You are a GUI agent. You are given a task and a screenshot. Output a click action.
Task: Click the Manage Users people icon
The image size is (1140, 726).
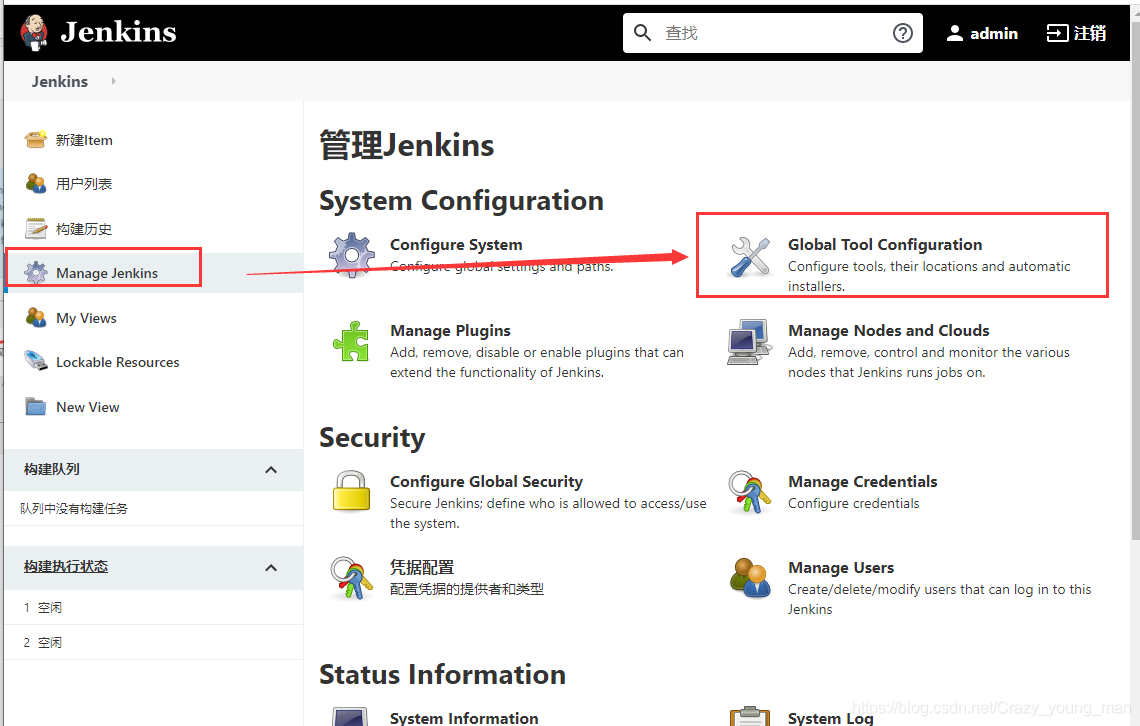coord(750,578)
